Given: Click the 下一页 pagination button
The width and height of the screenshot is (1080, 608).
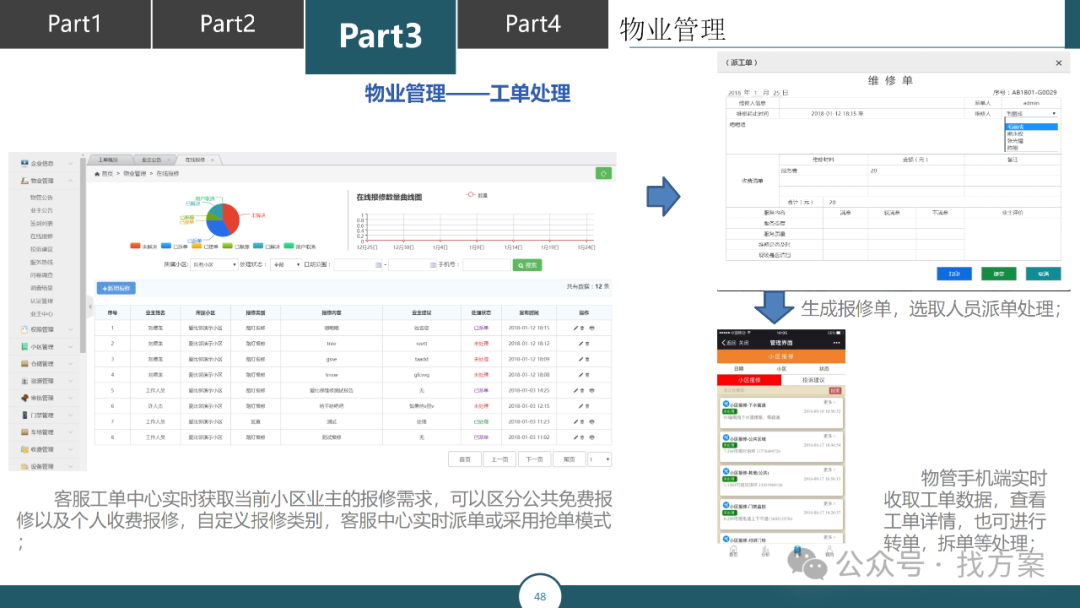Looking at the screenshot, I should coord(534,459).
